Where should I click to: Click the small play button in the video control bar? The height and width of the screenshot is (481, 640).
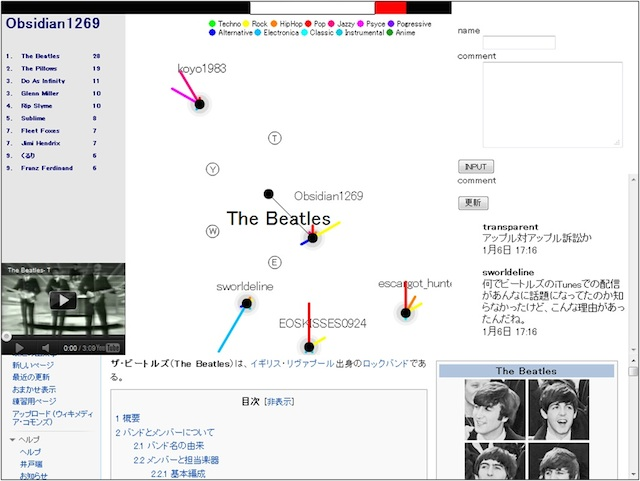tap(19, 348)
